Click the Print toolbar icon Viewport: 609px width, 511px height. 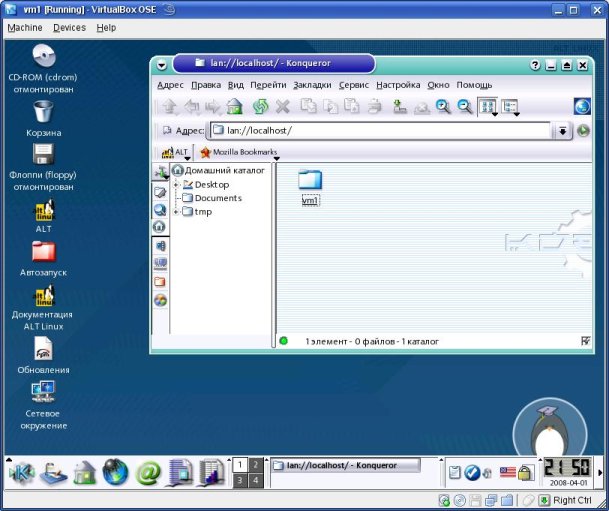(x=375, y=106)
